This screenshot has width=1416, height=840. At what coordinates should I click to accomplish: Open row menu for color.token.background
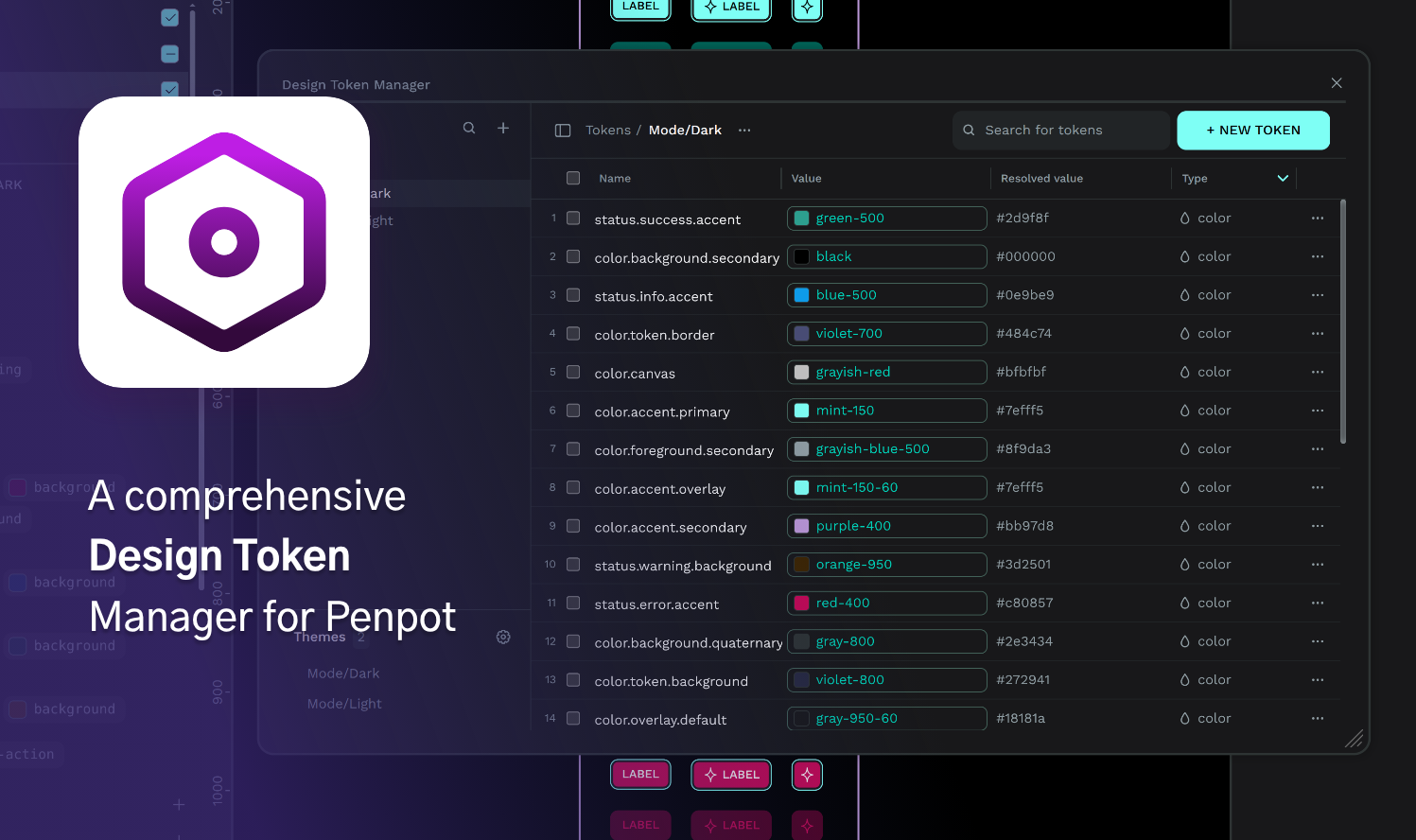click(1318, 680)
